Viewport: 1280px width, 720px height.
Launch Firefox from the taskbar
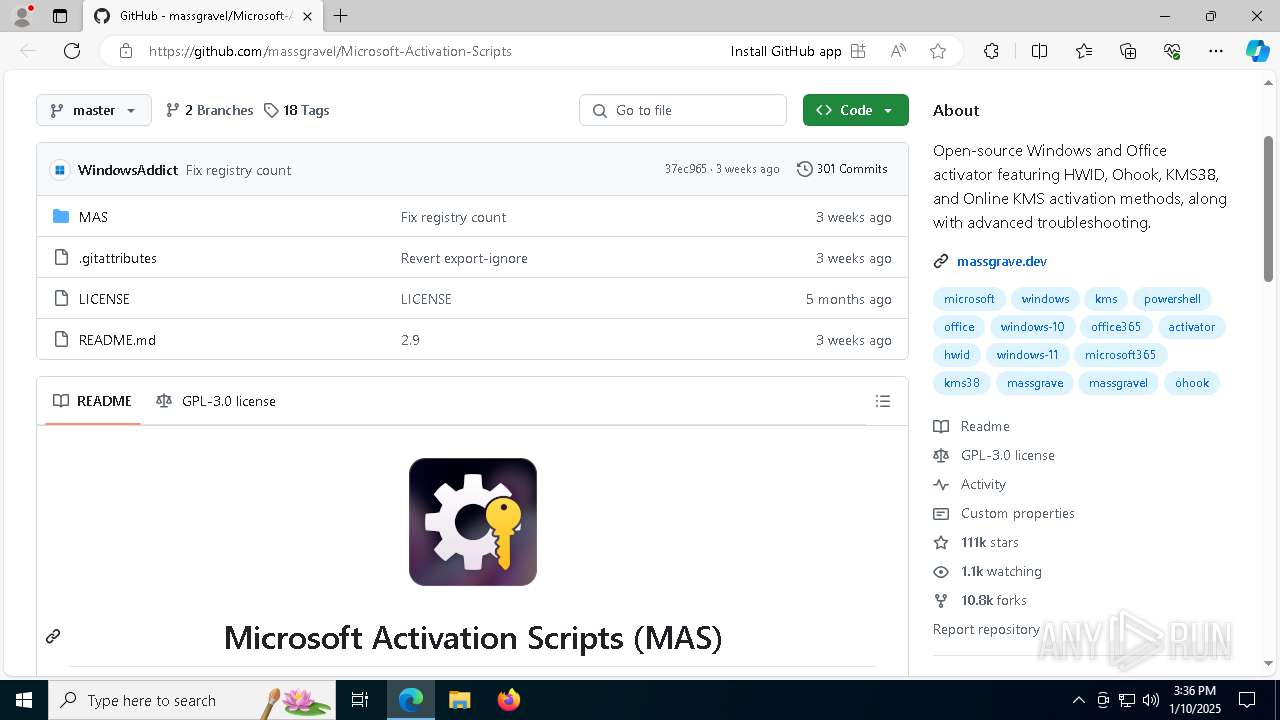[x=509, y=700]
